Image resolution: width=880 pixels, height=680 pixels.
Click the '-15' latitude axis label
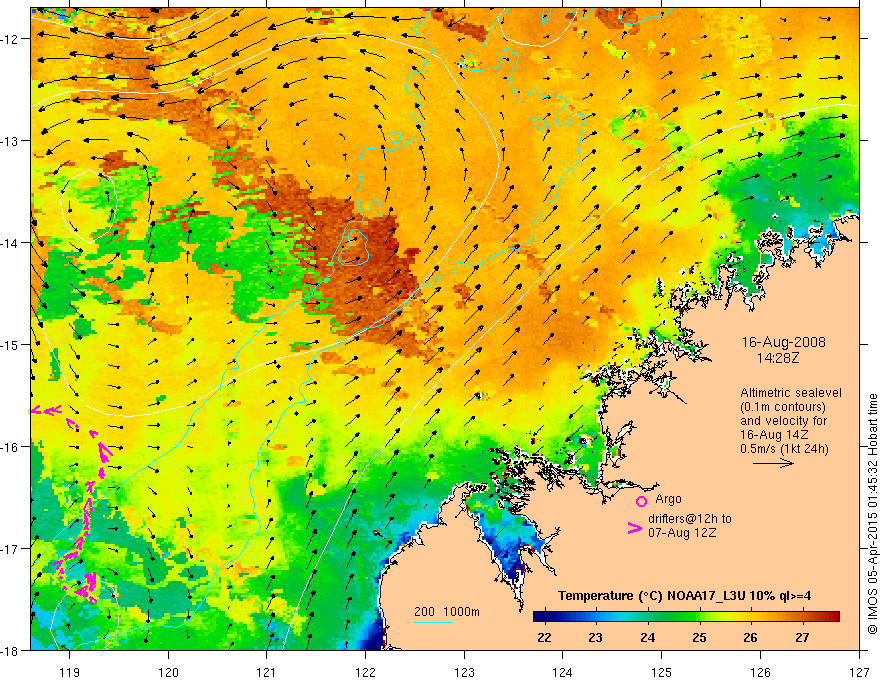(10, 344)
